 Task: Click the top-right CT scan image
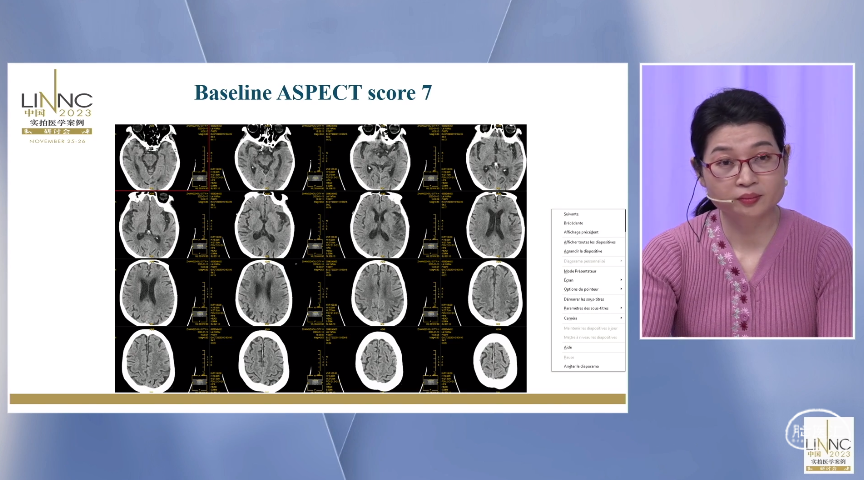(x=495, y=157)
